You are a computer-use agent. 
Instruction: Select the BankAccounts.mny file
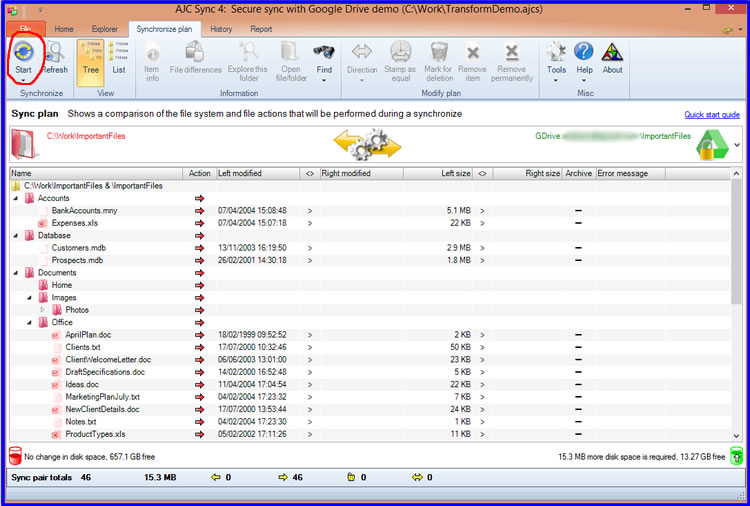coord(84,210)
